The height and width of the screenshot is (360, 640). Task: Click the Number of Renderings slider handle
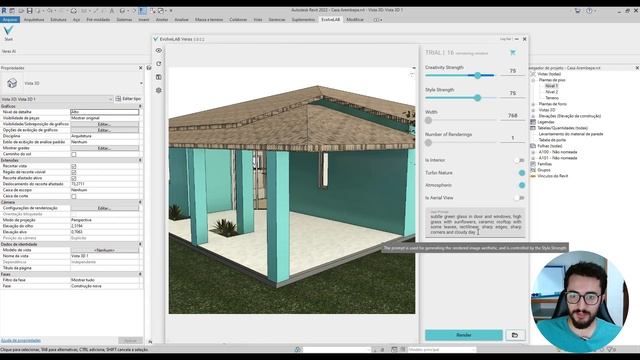[x=428, y=143]
